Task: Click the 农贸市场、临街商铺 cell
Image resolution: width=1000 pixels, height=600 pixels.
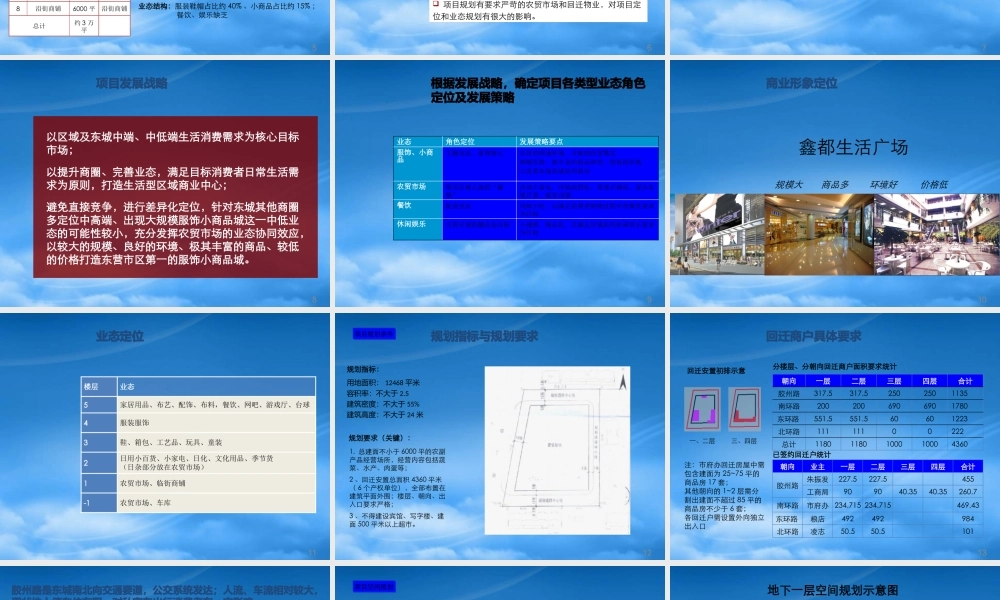Action: coord(216,483)
